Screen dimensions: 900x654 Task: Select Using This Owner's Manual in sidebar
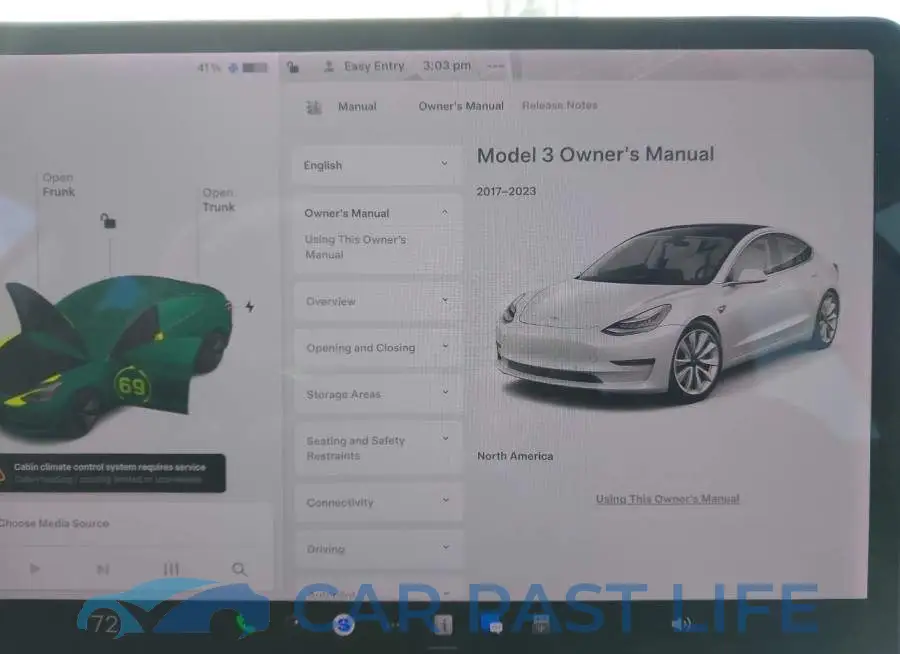[355, 247]
